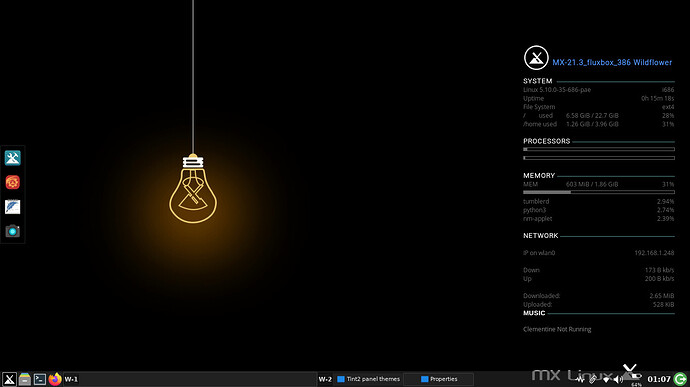Switch to workspace W-2
This screenshot has width=690, height=387.
325,379
